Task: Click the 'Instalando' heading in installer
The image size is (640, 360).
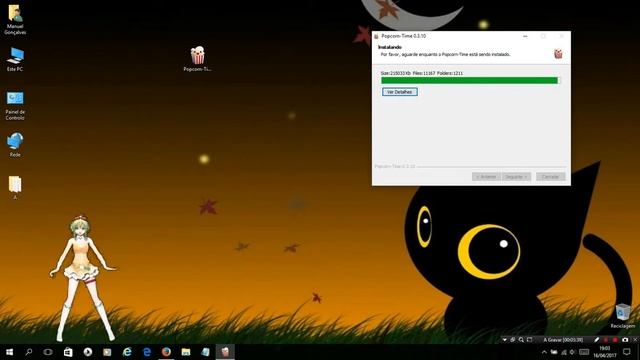Action: [x=390, y=47]
